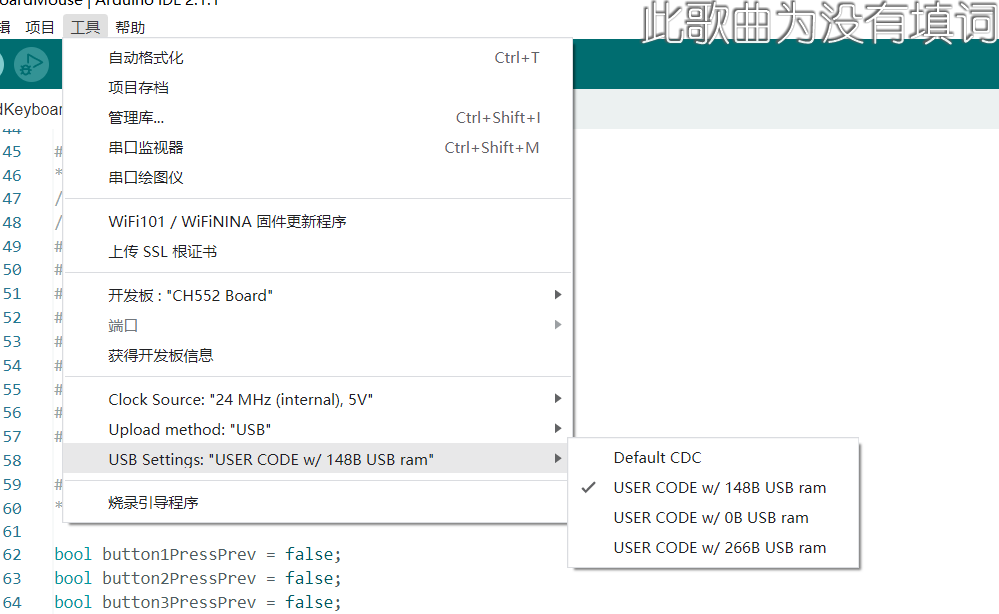Choose 烧录引导程序 menu entry
This screenshot has width=999, height=614.
pyautogui.click(x=317, y=503)
